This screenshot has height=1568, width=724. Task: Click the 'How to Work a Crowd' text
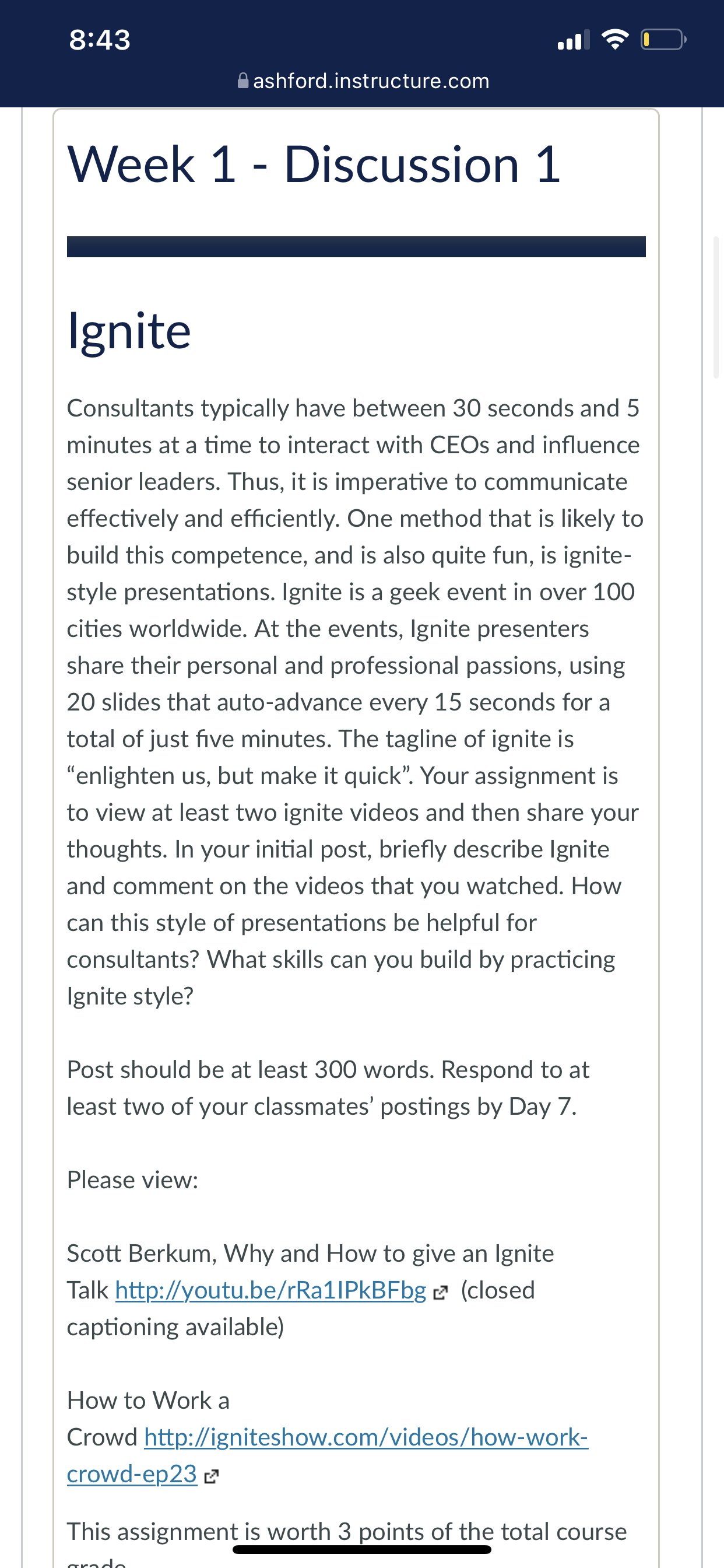149,1418
